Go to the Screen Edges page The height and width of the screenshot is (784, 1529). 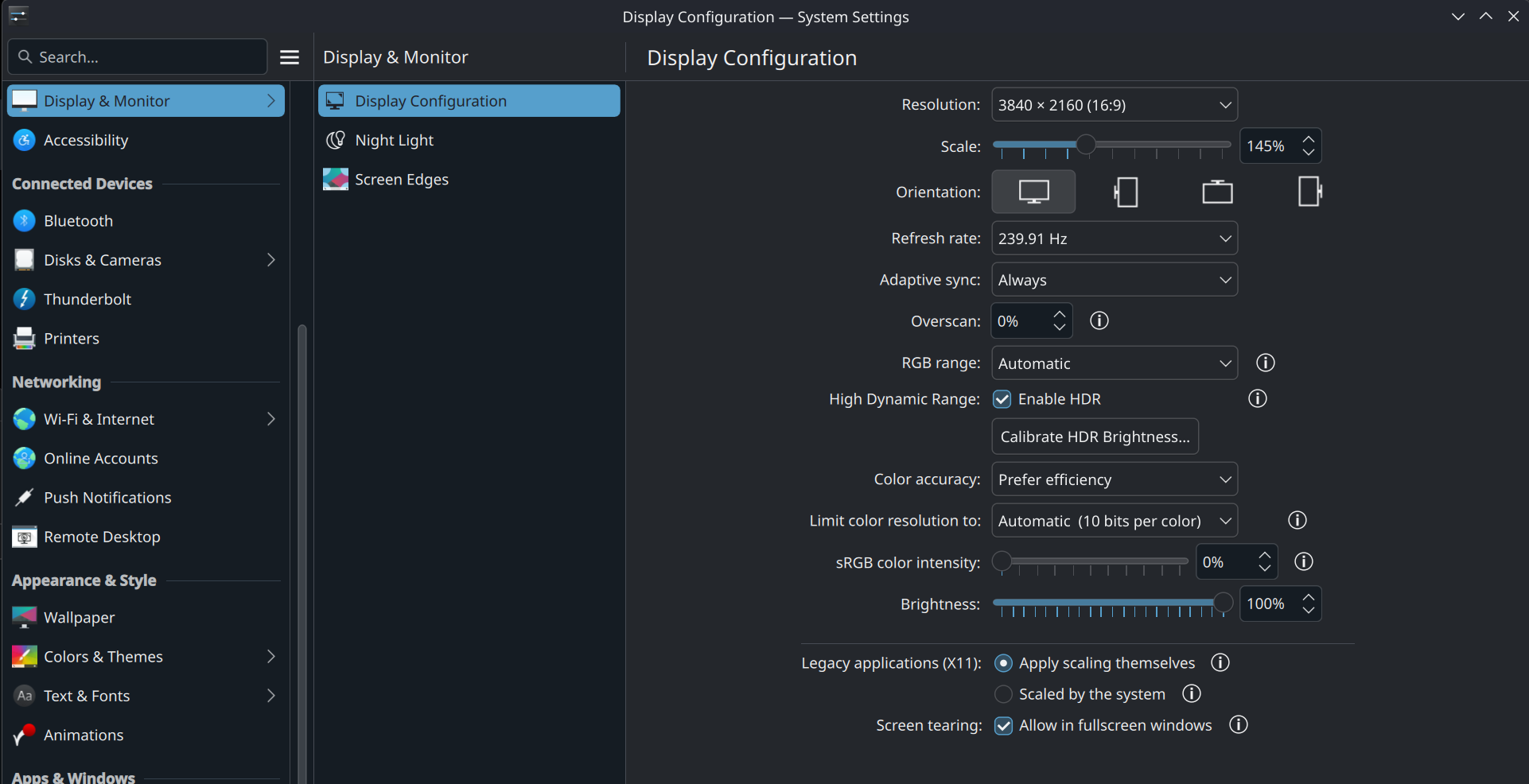click(401, 180)
